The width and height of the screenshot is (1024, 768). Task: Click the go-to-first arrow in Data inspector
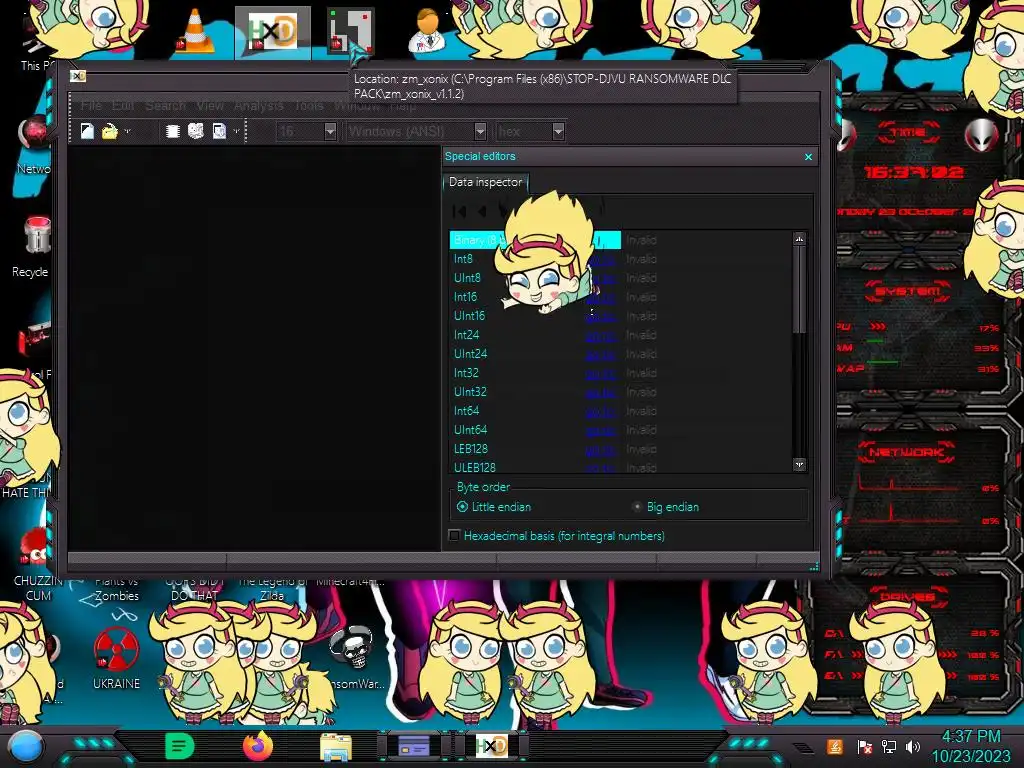pyautogui.click(x=459, y=210)
